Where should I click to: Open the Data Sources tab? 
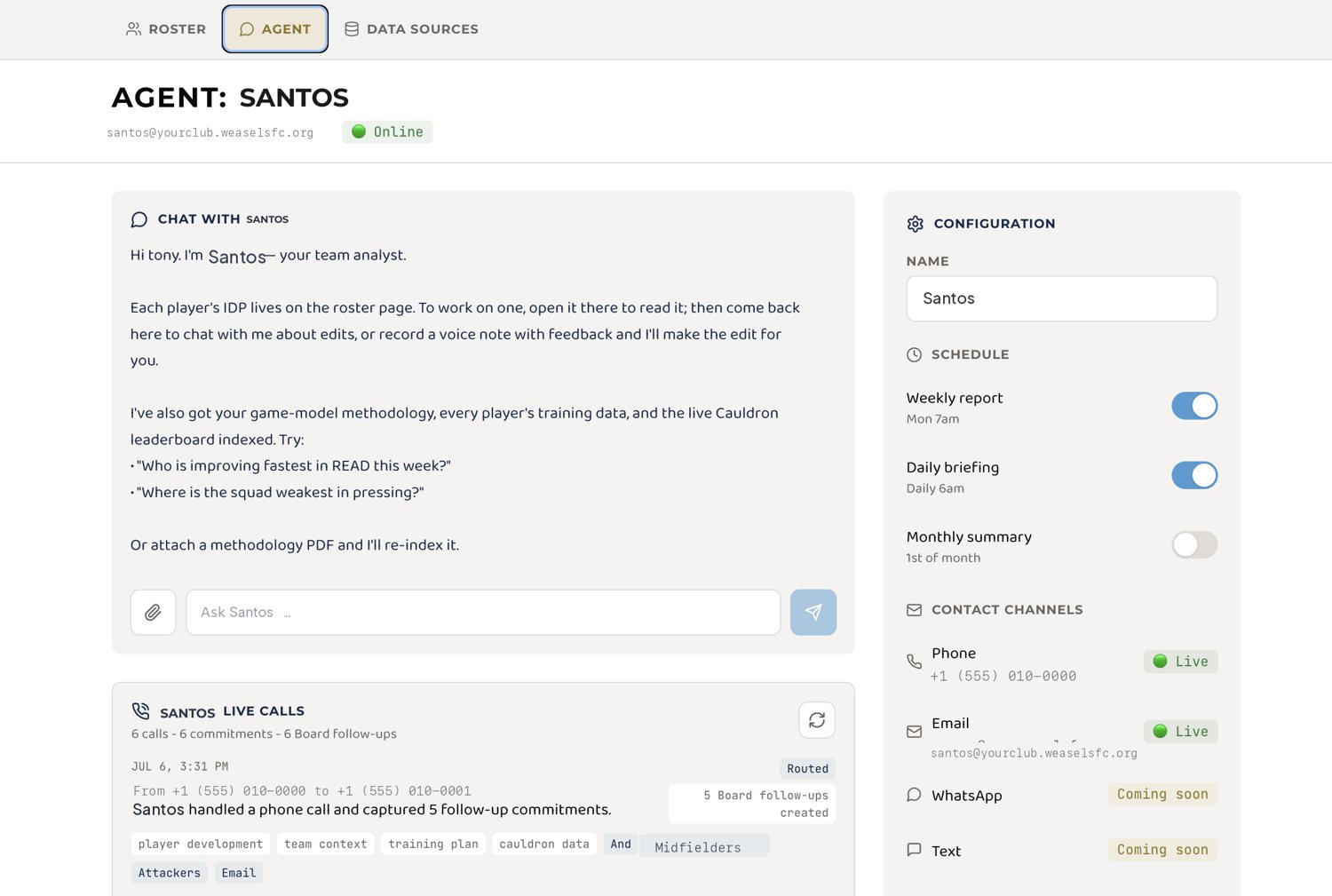[411, 29]
